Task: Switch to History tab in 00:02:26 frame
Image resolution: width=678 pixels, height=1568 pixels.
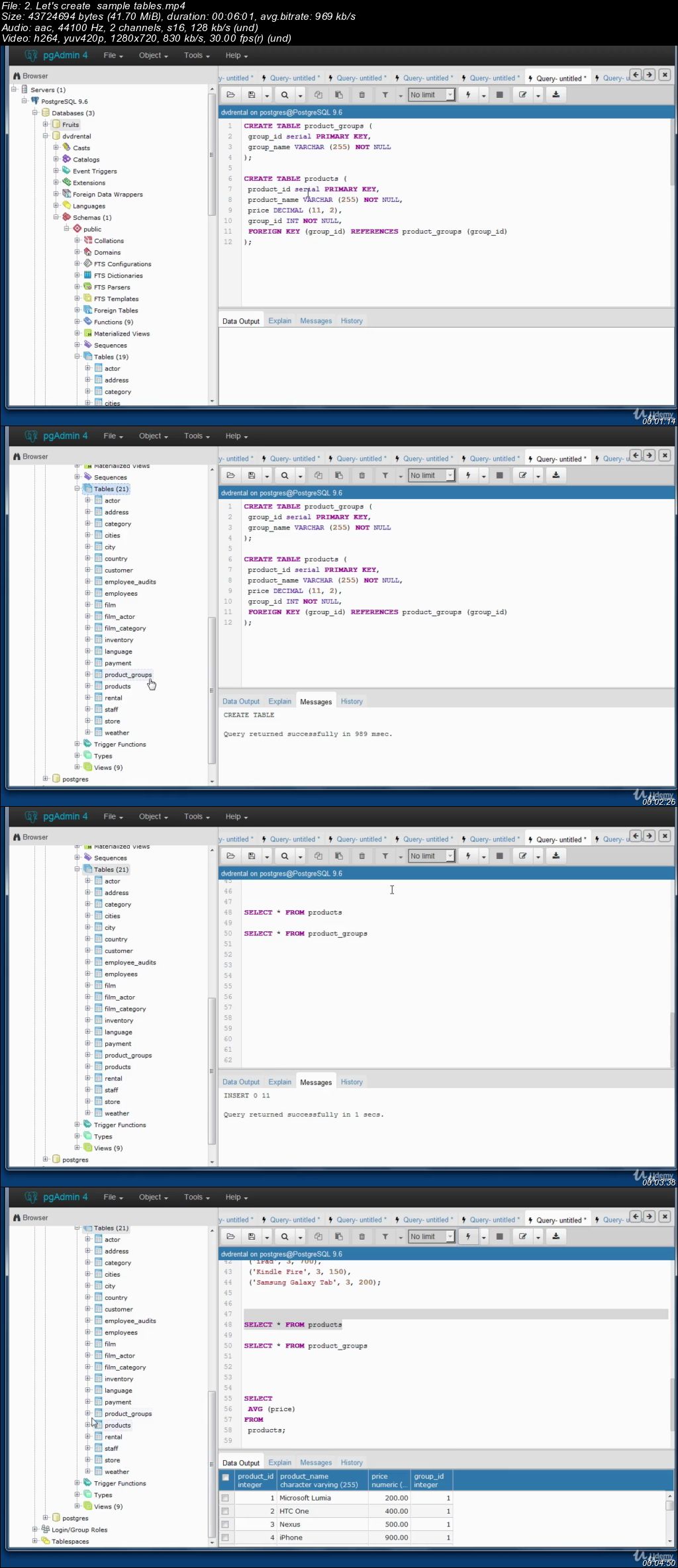Action: click(x=352, y=702)
